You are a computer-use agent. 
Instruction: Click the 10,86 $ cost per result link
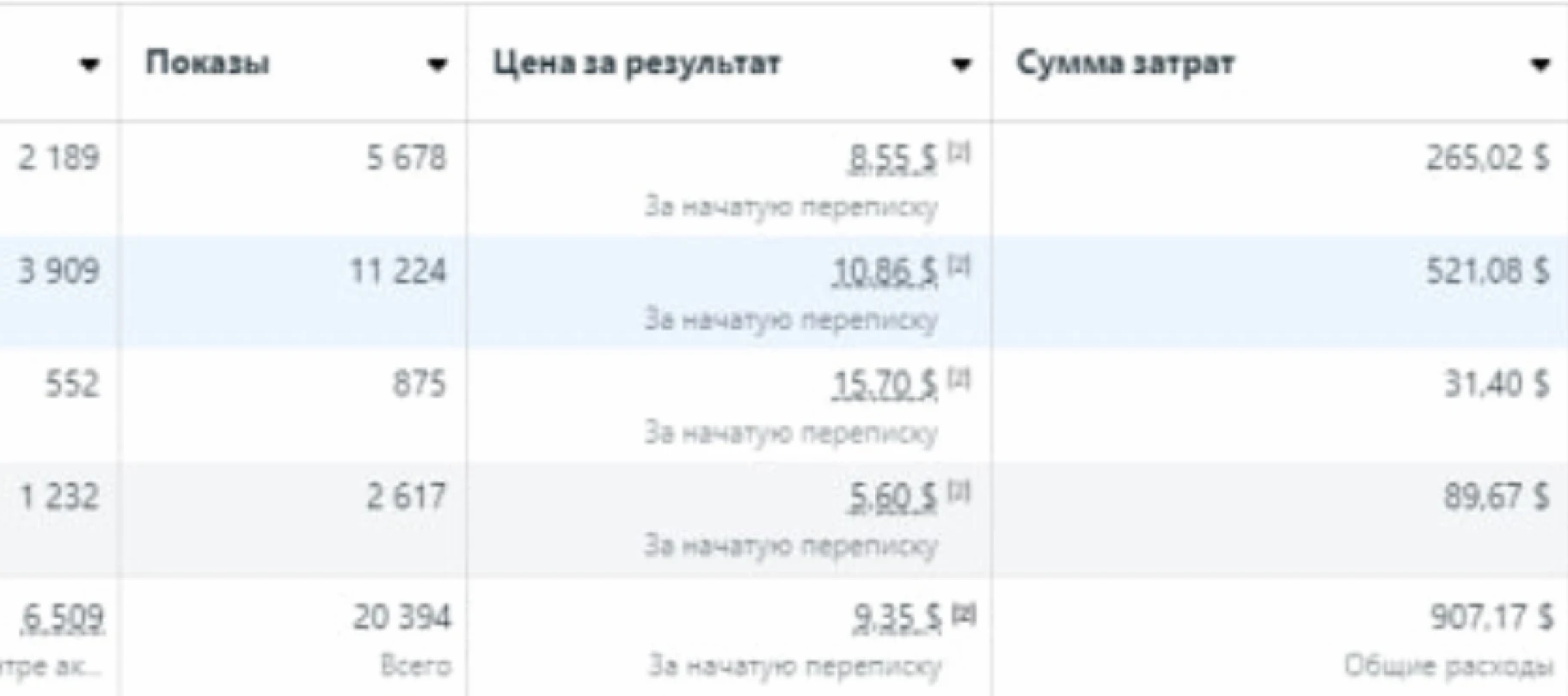point(885,272)
